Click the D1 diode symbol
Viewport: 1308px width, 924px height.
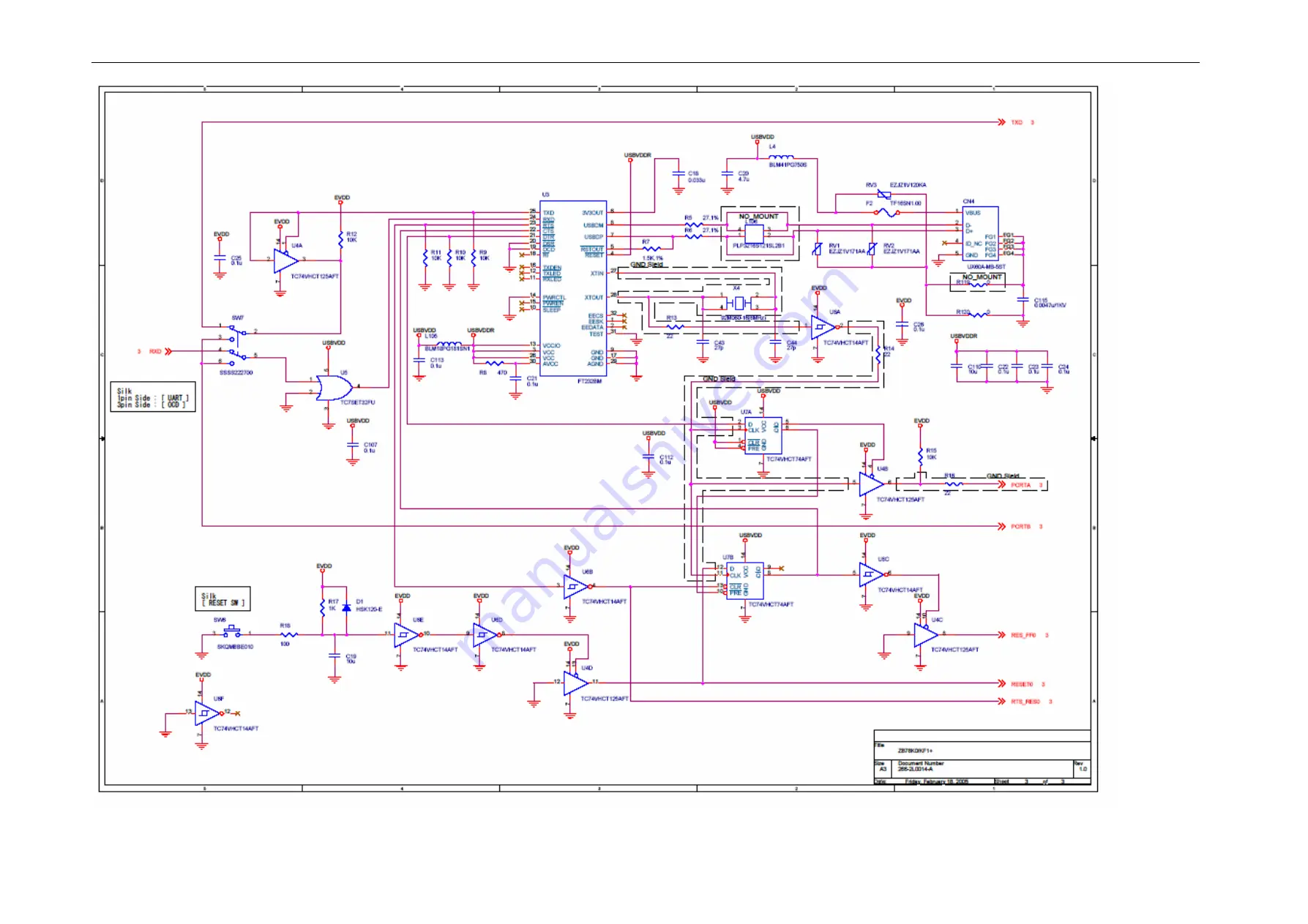click(x=346, y=608)
